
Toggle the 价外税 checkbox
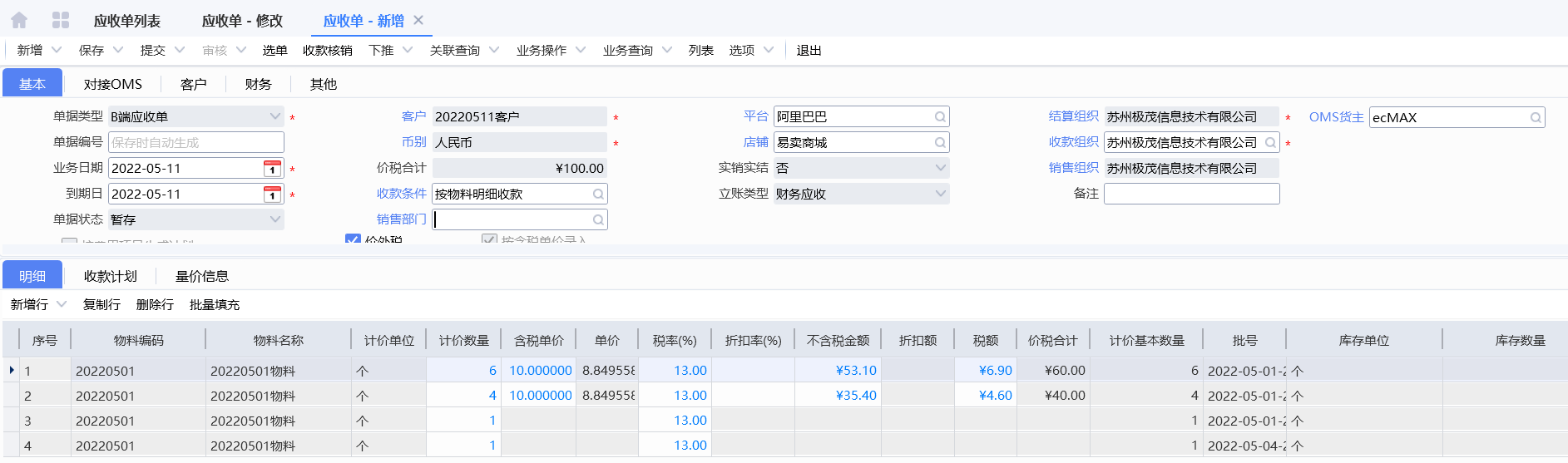(353, 240)
